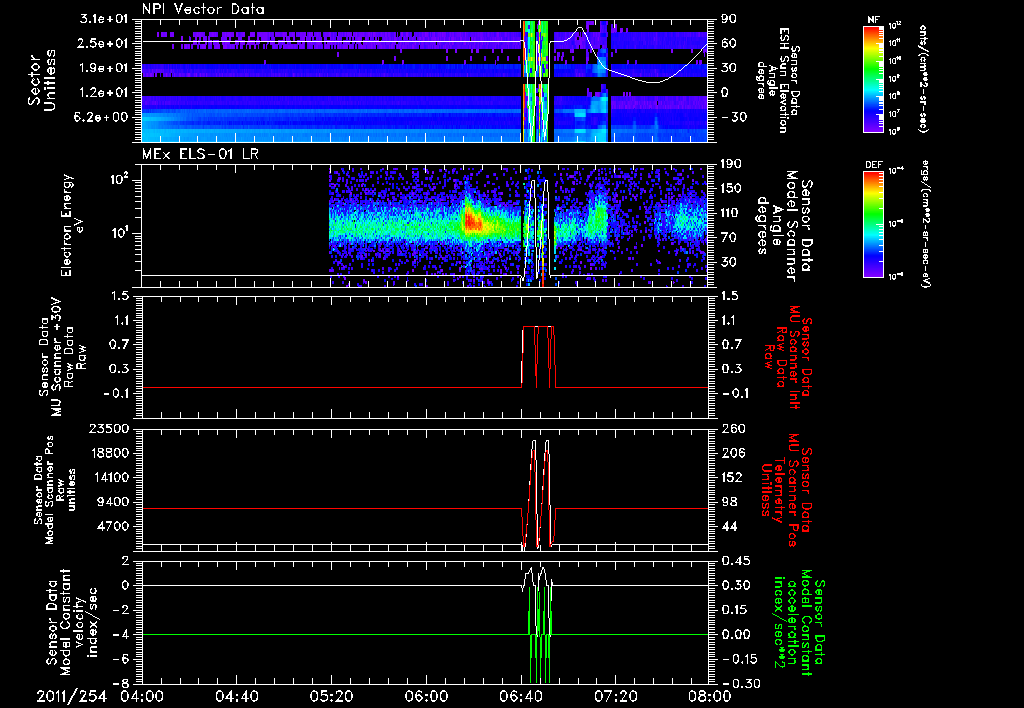1024x708 pixels.
Task: Click the '9400' scanner position tick value
Action: click(112, 502)
